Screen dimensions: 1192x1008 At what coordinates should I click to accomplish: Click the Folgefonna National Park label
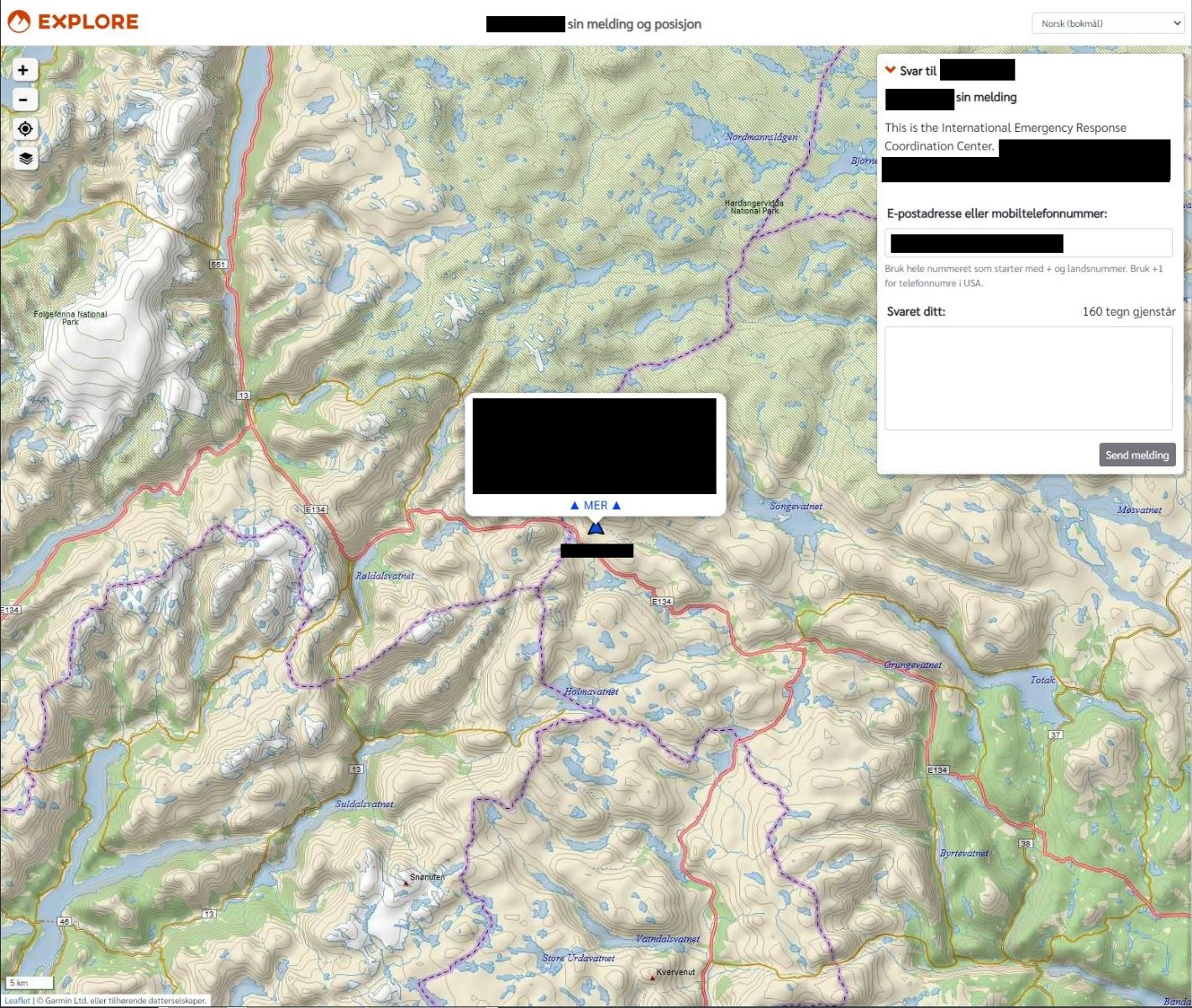[x=71, y=318]
